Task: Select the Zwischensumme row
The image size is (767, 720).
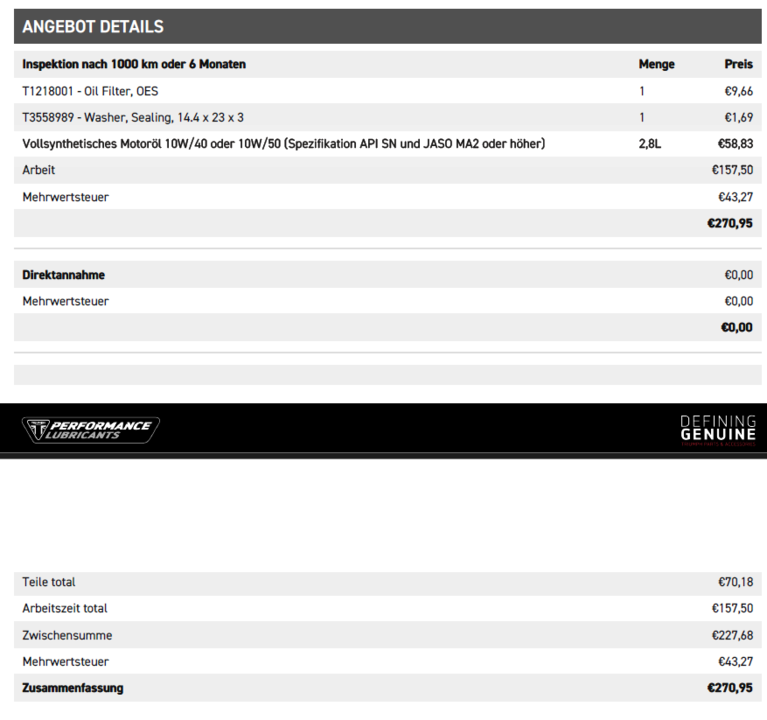Action: click(x=387, y=635)
